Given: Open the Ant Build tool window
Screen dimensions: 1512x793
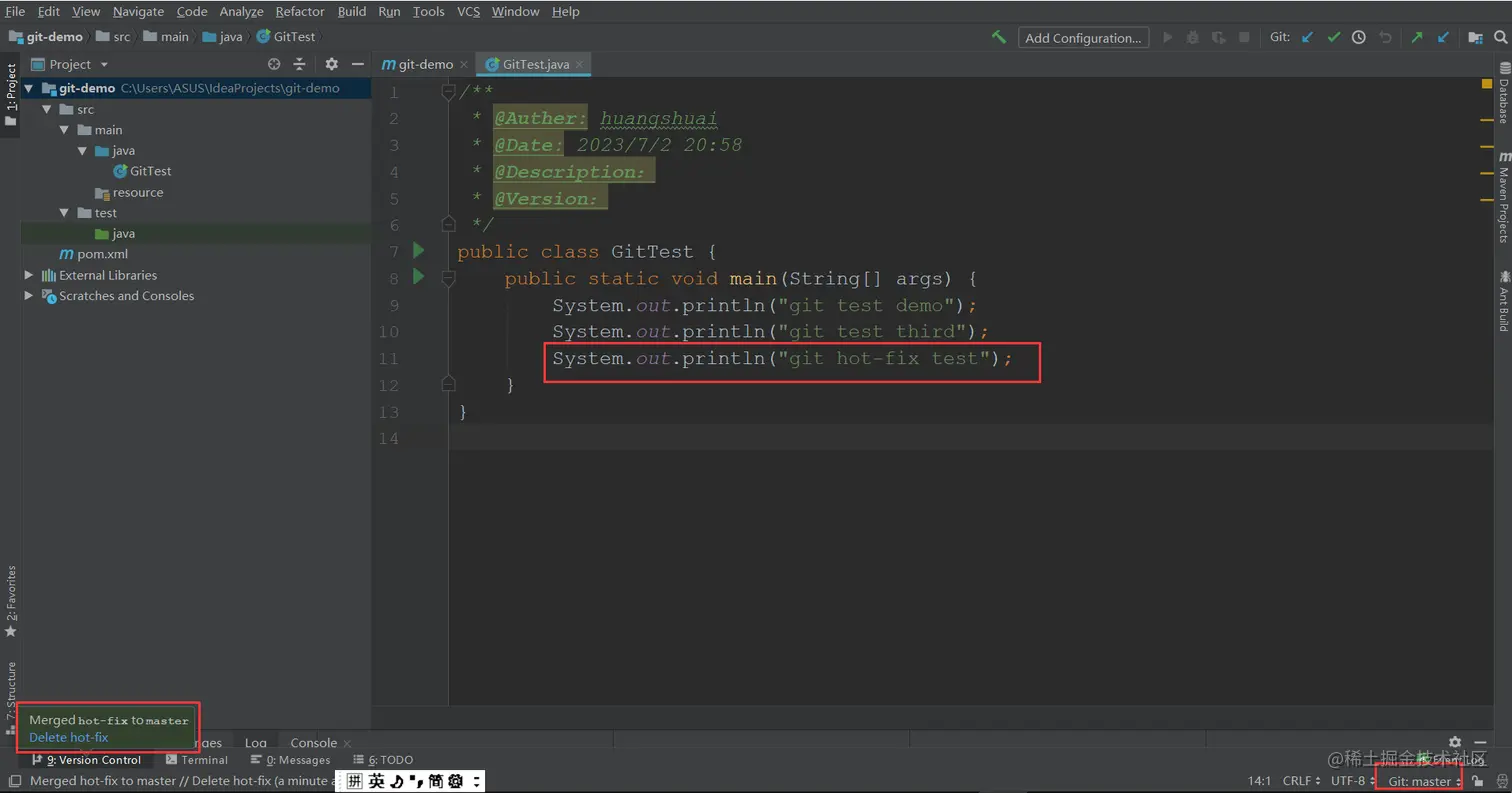Looking at the screenshot, I should click(x=1503, y=301).
